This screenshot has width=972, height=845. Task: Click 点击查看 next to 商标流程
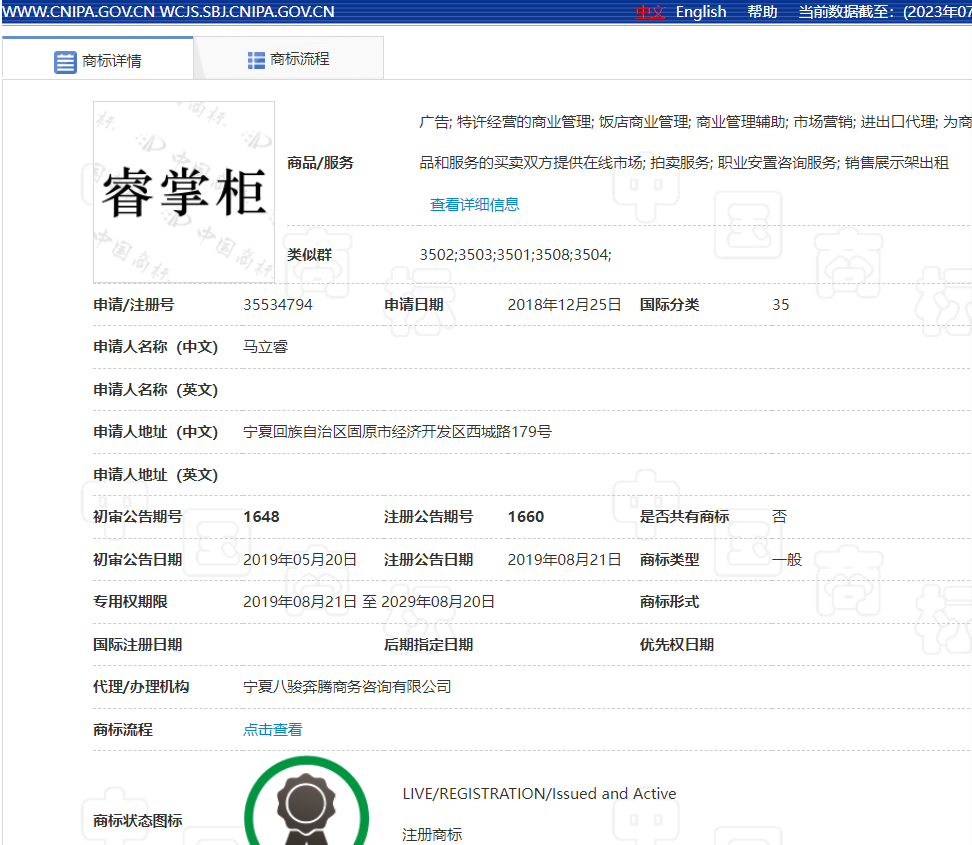coord(272,730)
